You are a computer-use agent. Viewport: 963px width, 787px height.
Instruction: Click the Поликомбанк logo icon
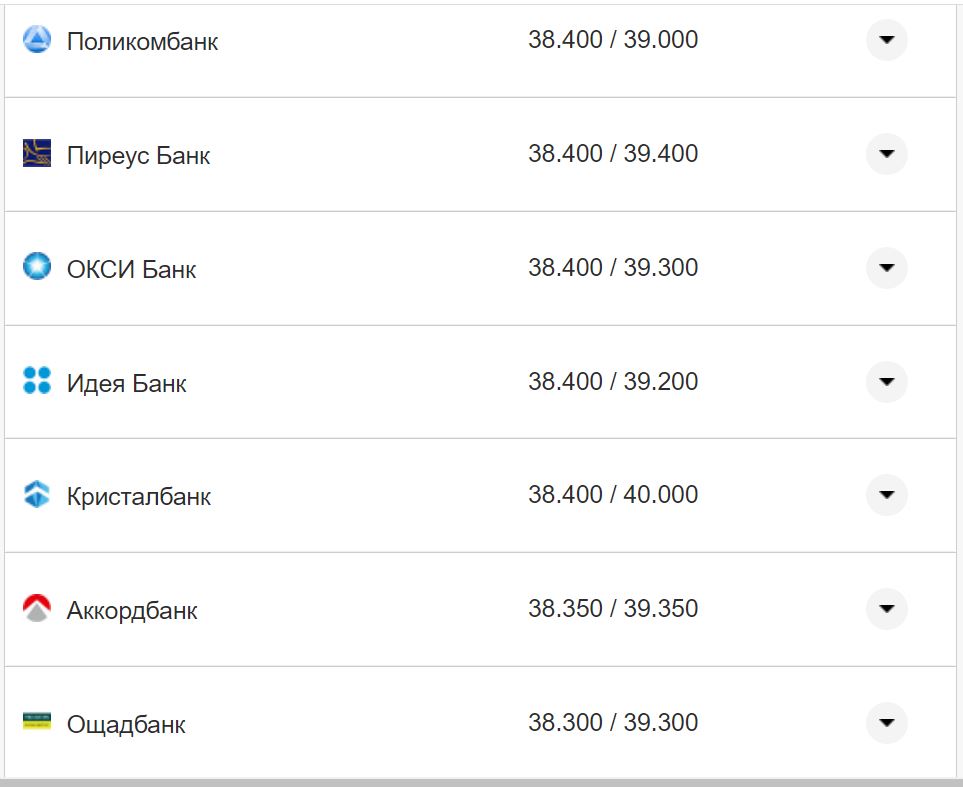pos(37,40)
